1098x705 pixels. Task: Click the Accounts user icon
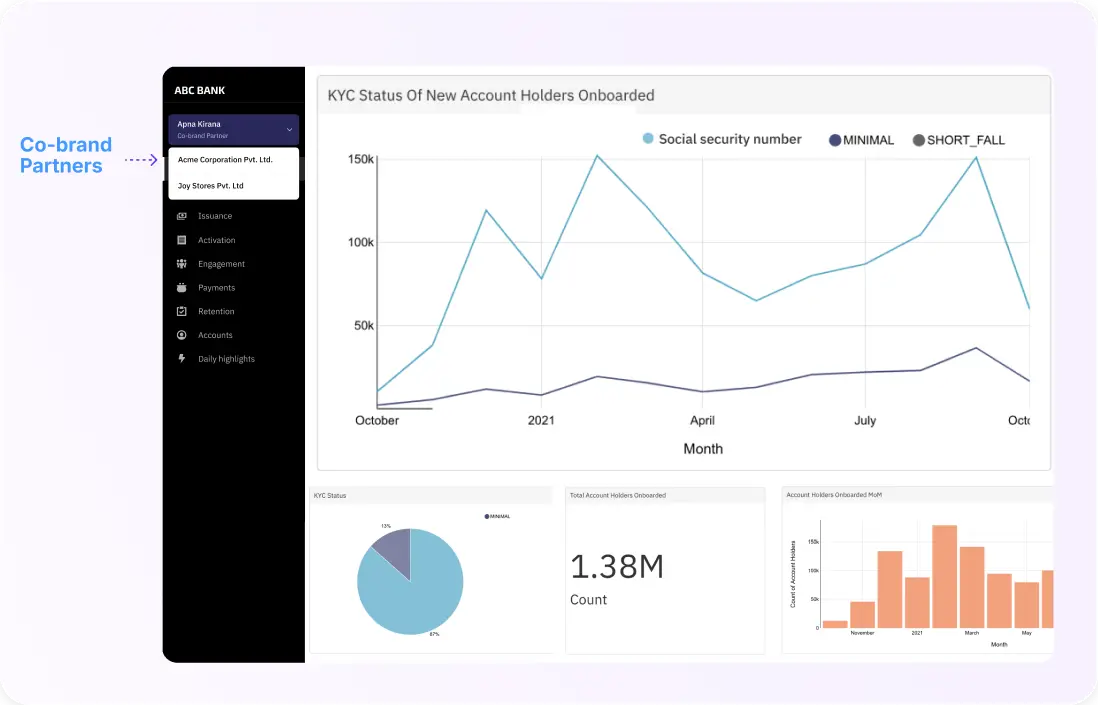181,335
